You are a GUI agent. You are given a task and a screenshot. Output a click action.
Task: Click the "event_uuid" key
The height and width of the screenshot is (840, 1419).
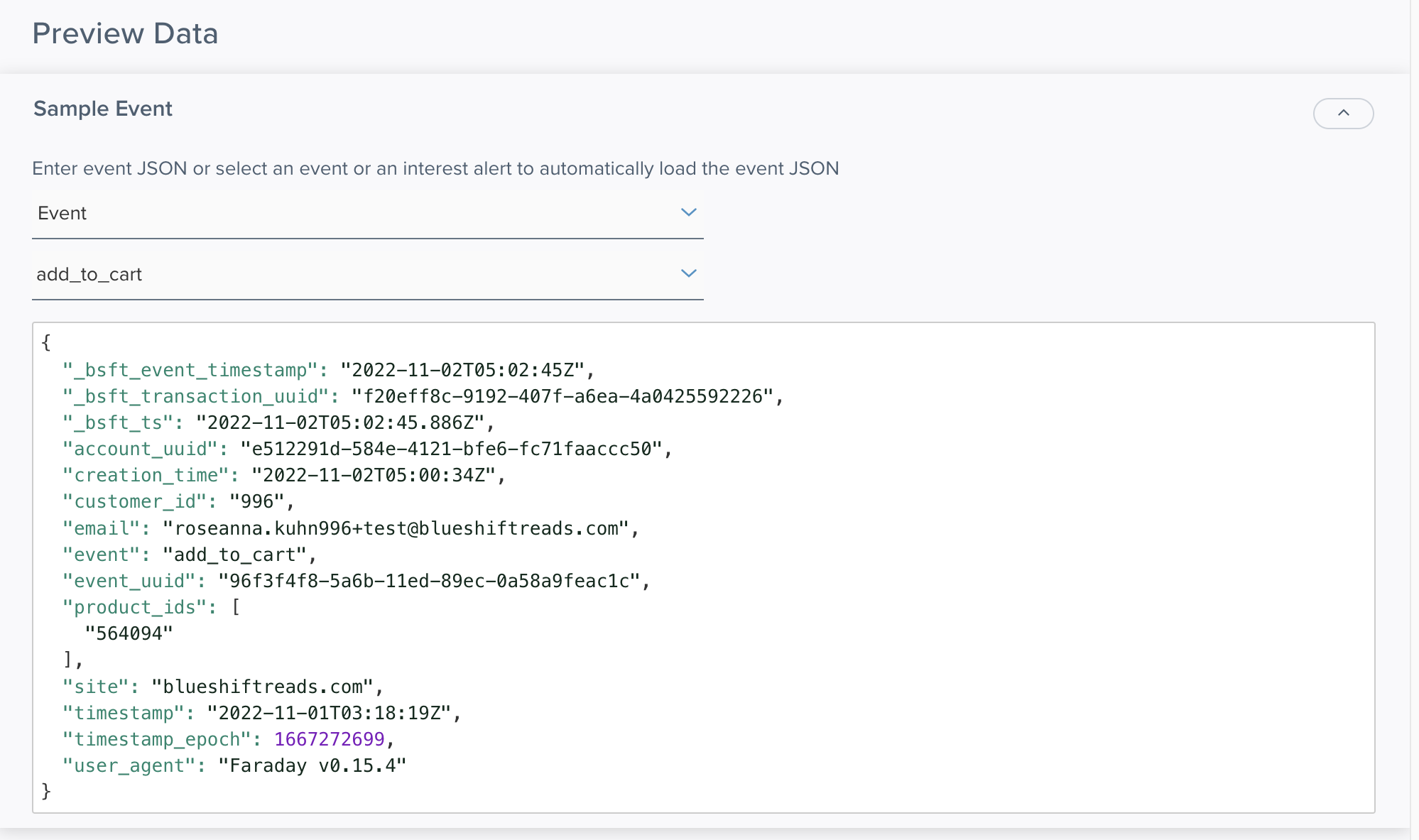tap(129, 581)
